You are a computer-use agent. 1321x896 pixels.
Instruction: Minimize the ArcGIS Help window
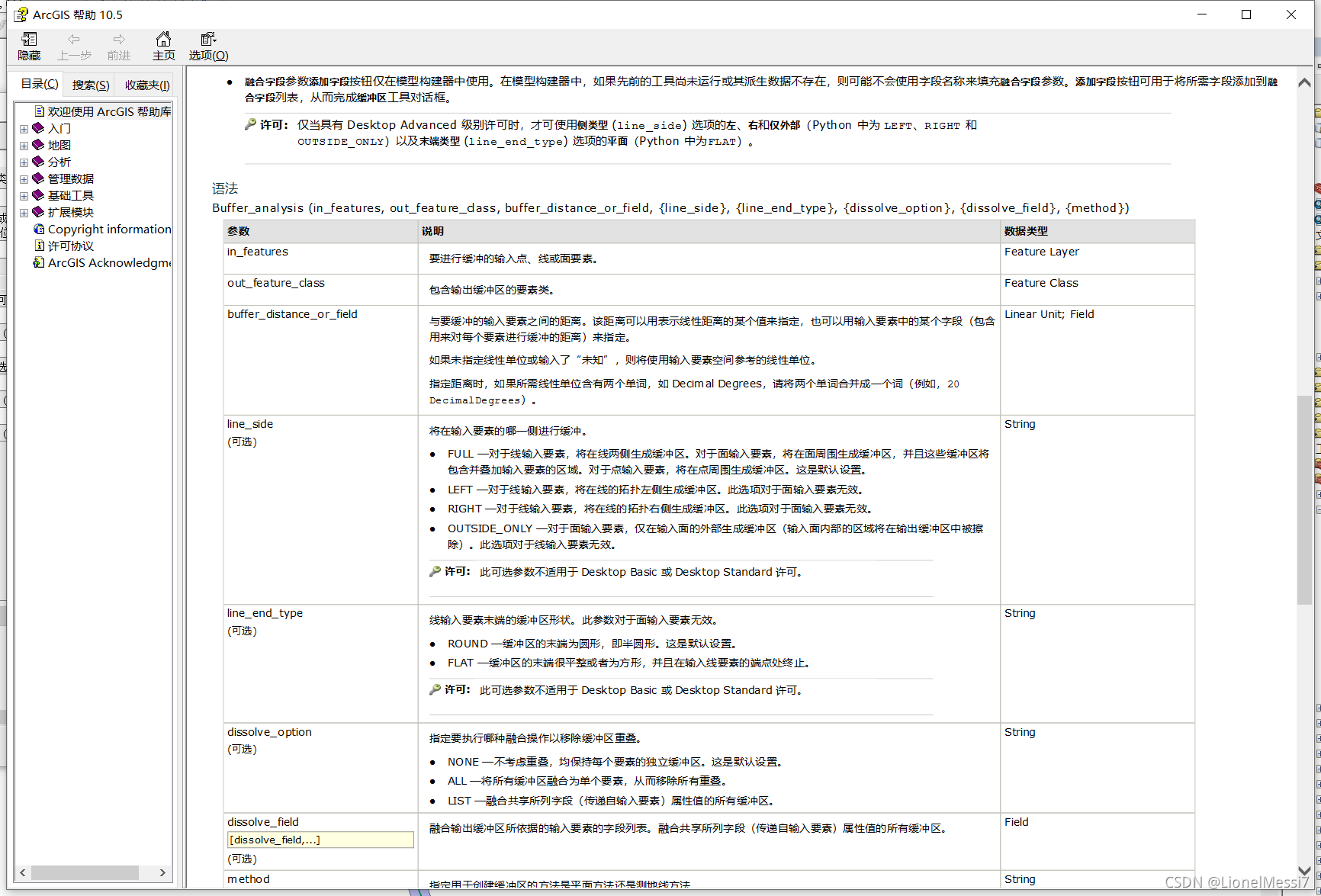(1202, 14)
